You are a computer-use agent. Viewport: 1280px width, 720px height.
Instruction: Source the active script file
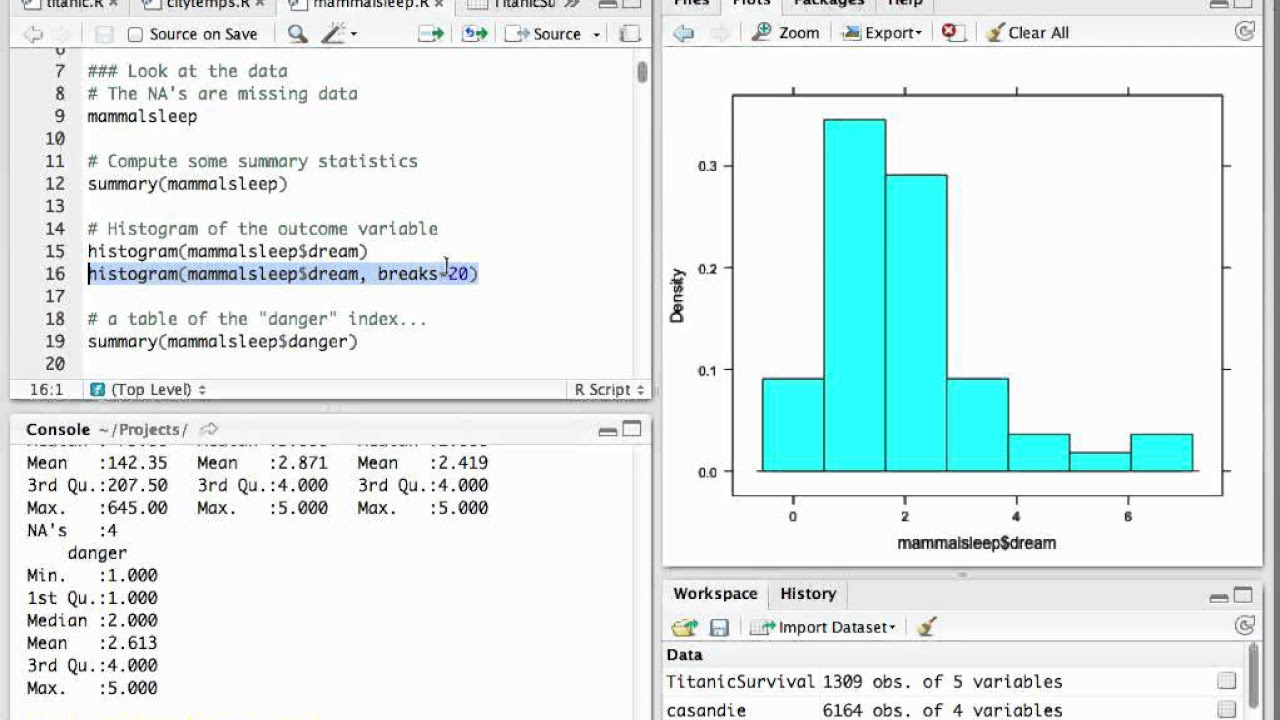[x=545, y=34]
